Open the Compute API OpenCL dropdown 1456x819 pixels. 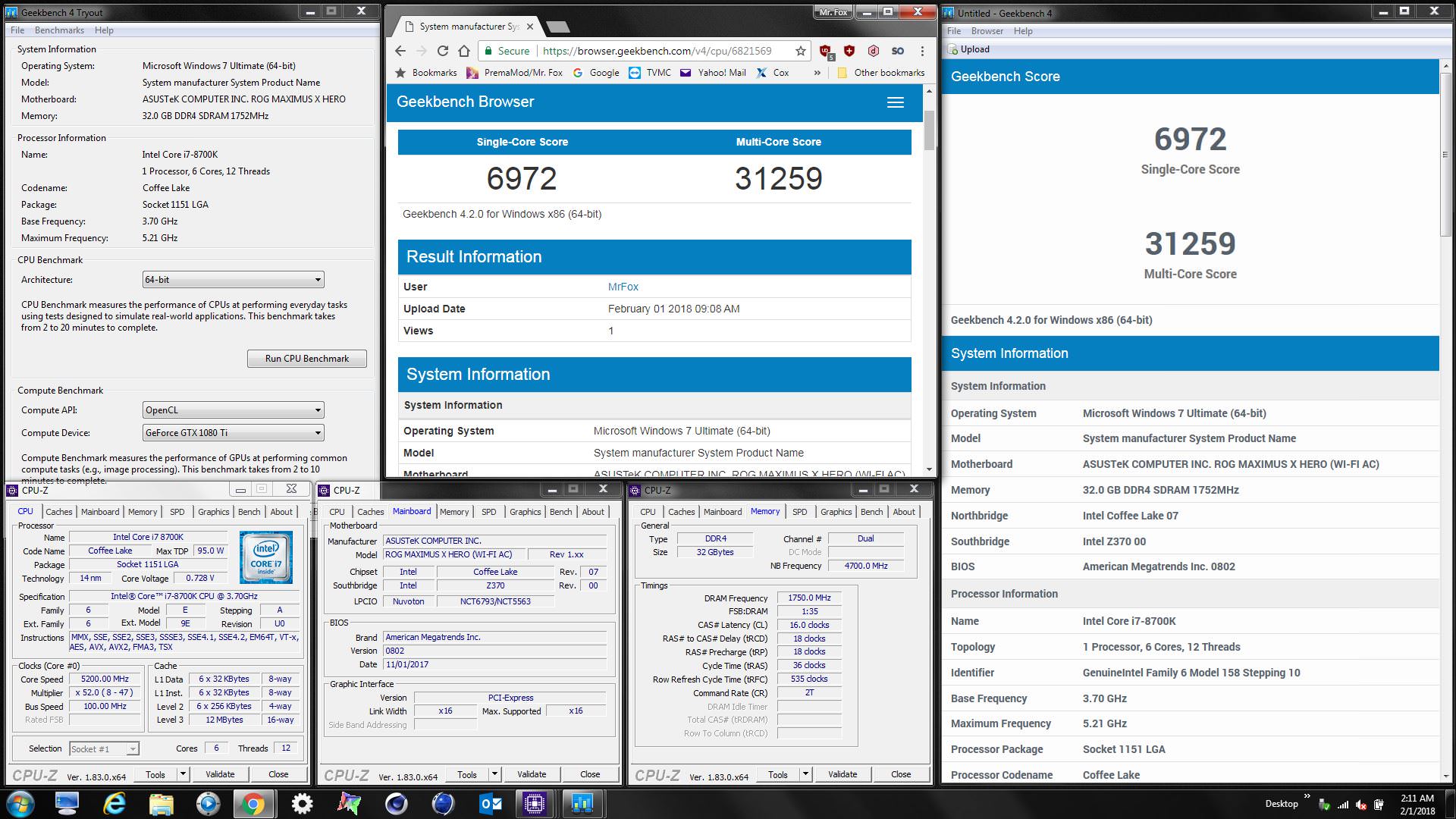pyautogui.click(x=233, y=410)
